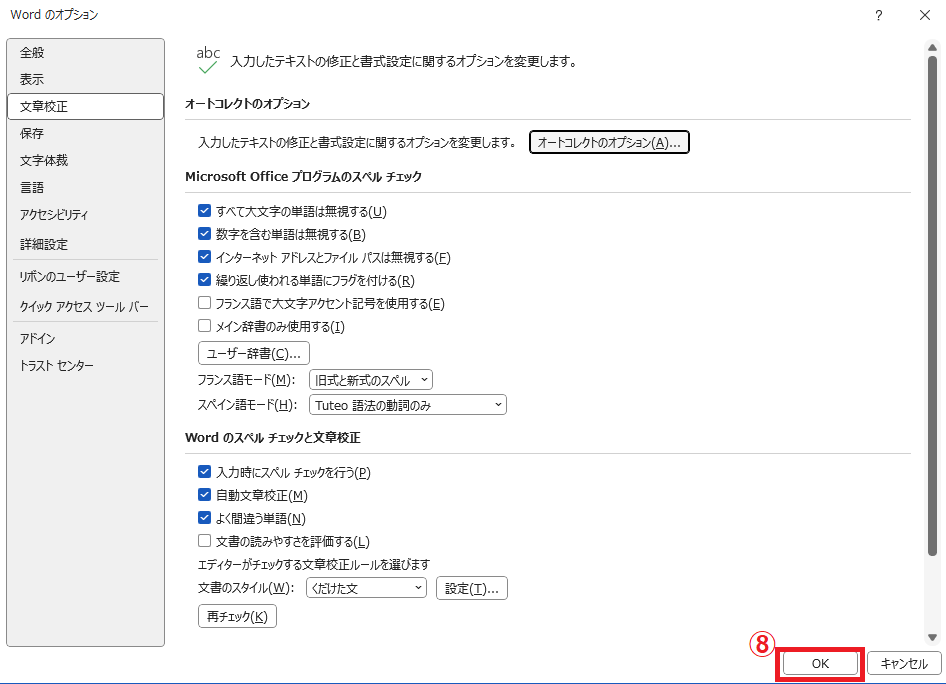Open 詳細設定 category
Image resolution: width=946 pixels, height=684 pixels.
(x=85, y=244)
